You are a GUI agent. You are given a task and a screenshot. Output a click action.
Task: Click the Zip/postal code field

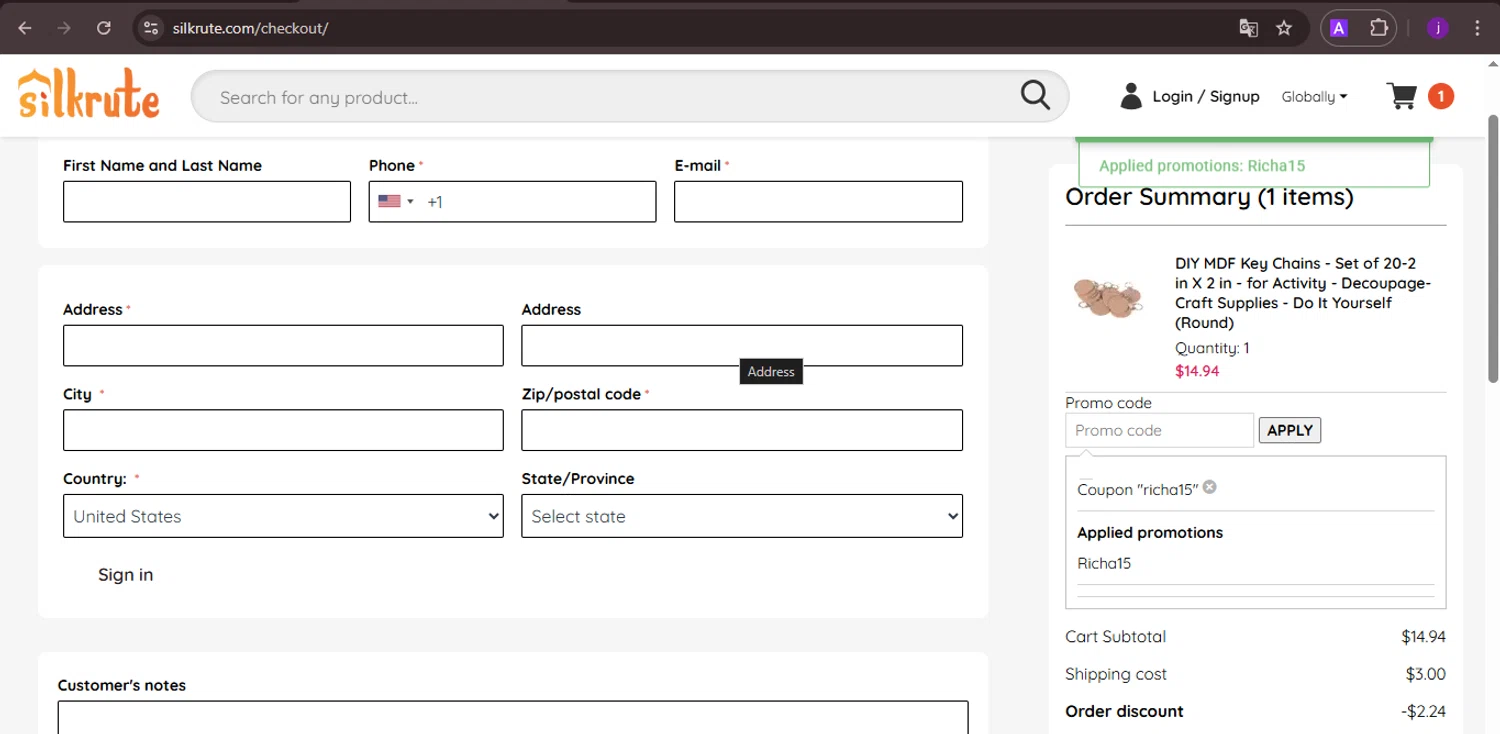tap(742, 430)
